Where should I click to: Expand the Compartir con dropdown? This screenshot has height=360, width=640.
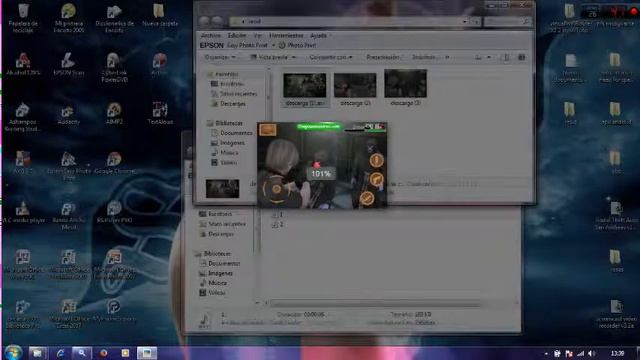pos(331,58)
